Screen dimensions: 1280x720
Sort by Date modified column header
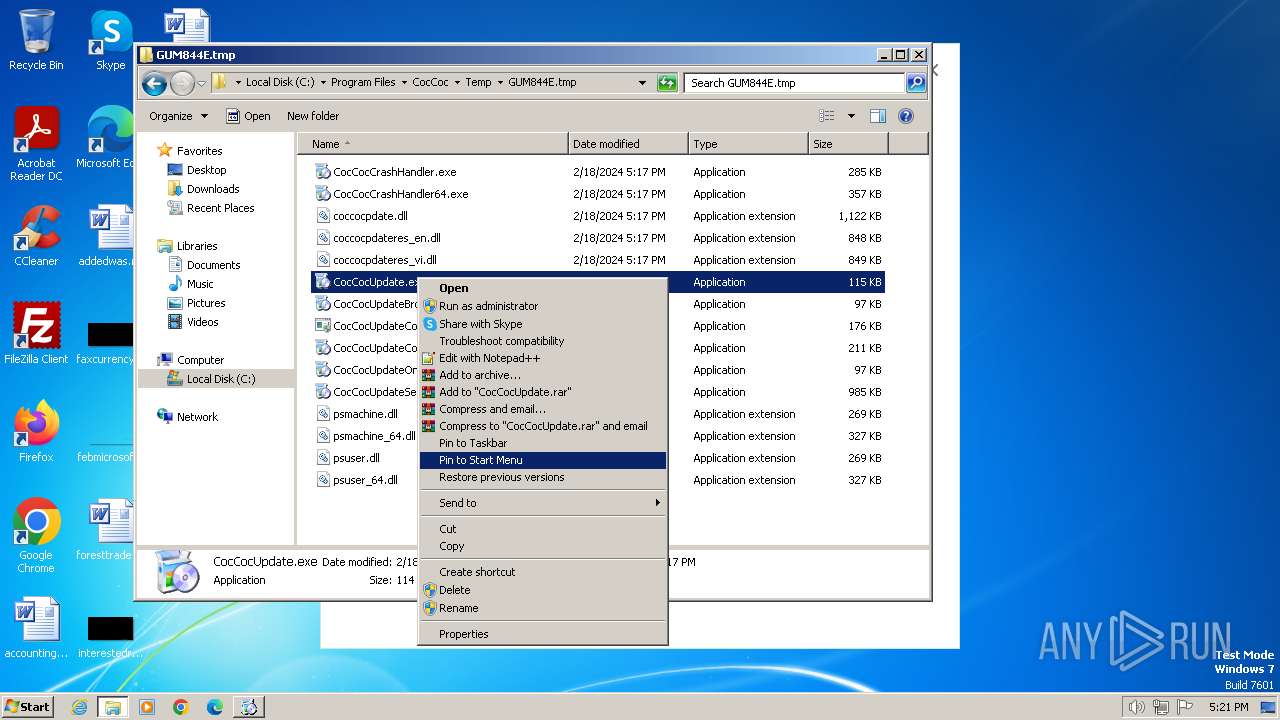click(628, 144)
